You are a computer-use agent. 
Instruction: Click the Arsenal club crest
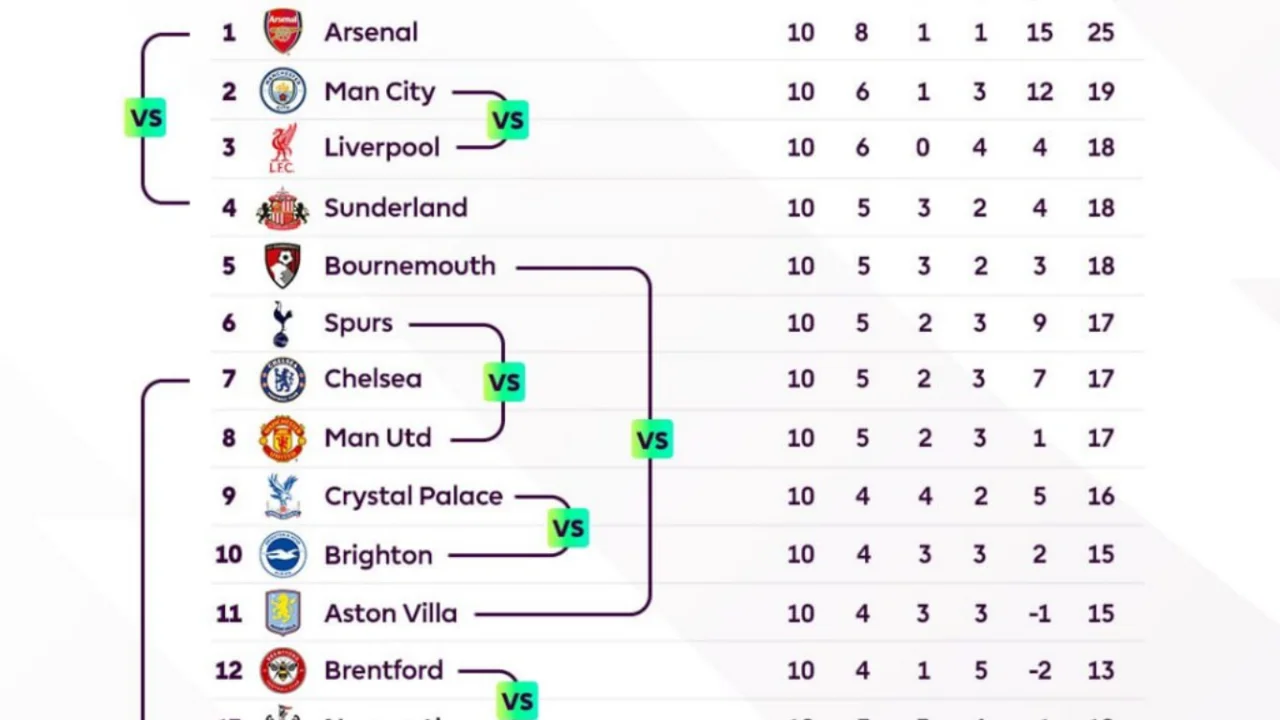click(283, 32)
